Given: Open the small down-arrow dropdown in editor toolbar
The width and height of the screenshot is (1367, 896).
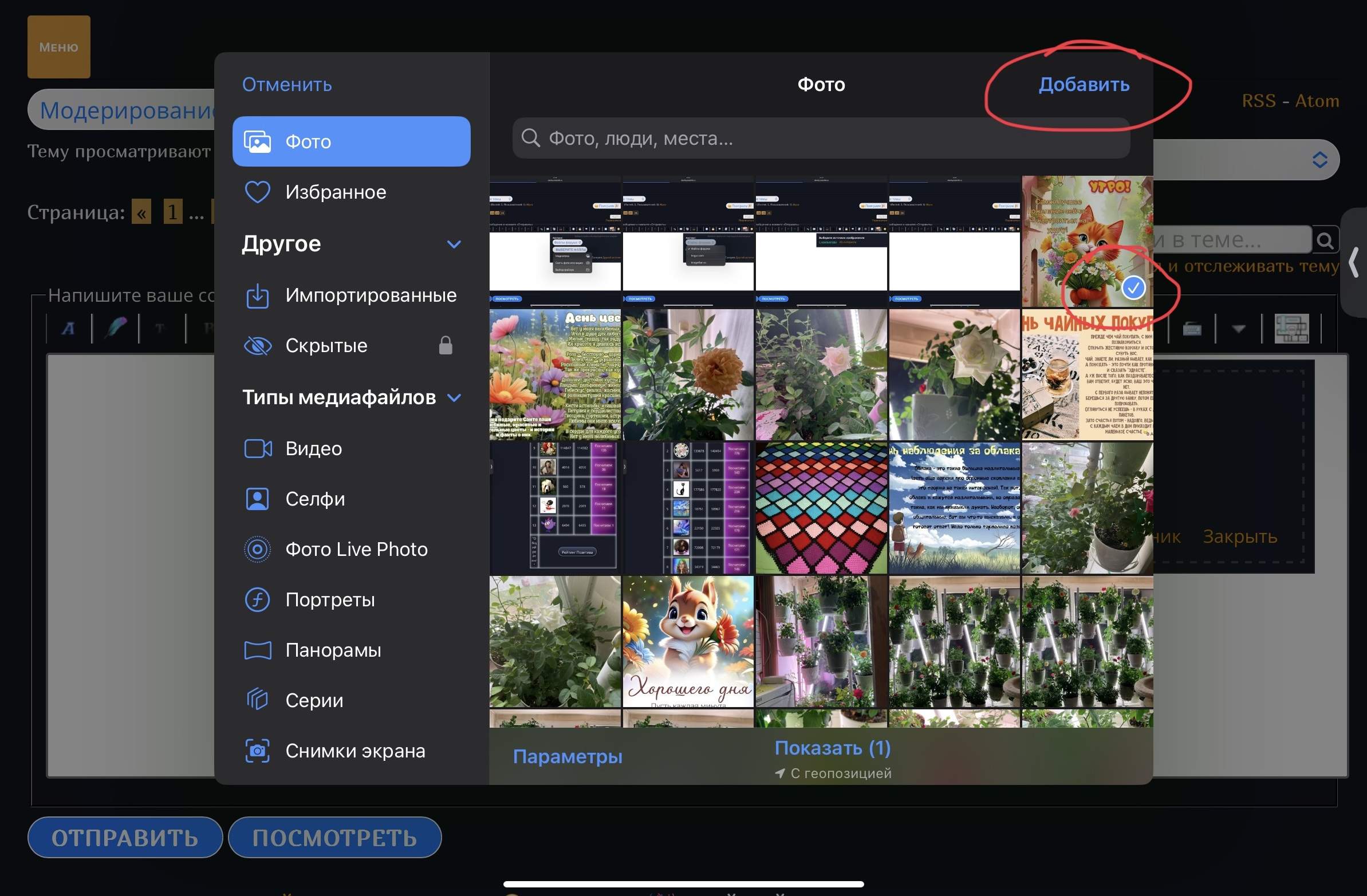Looking at the screenshot, I should tap(1238, 329).
